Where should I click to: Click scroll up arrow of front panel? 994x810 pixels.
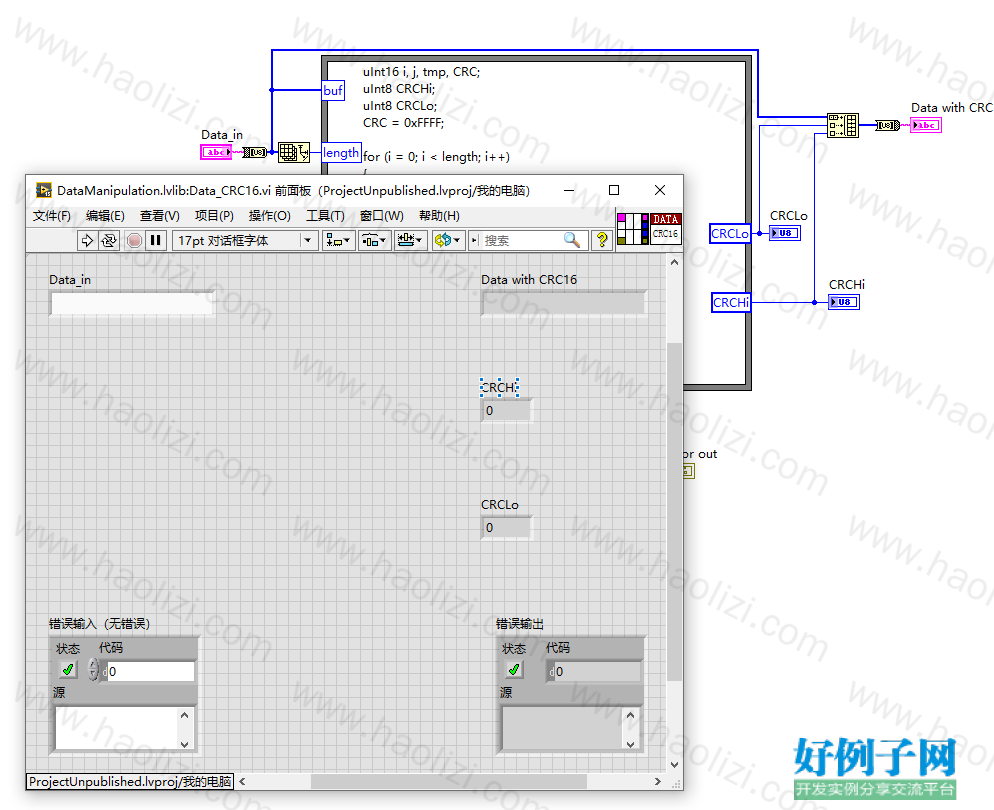click(674, 262)
